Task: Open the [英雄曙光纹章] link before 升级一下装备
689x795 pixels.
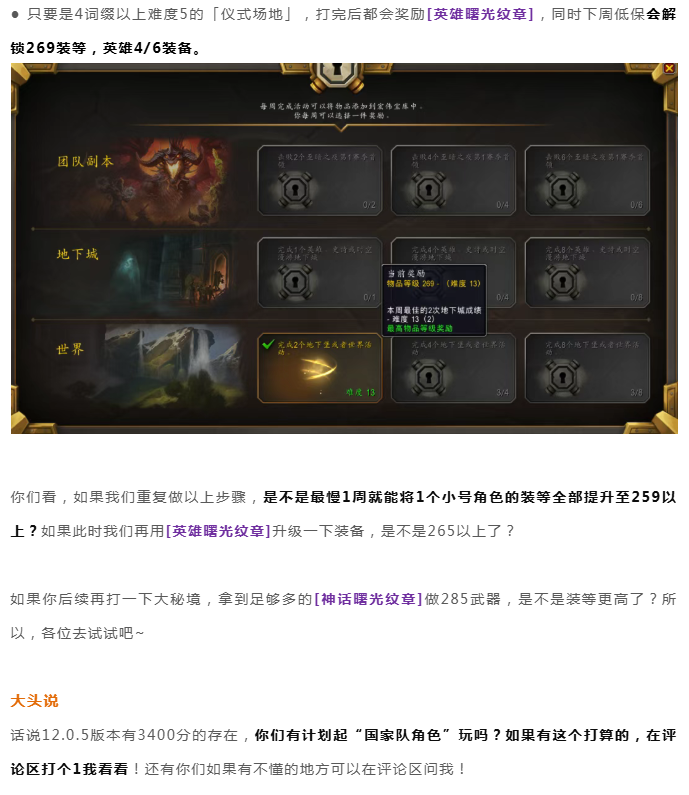Action: coord(218,531)
